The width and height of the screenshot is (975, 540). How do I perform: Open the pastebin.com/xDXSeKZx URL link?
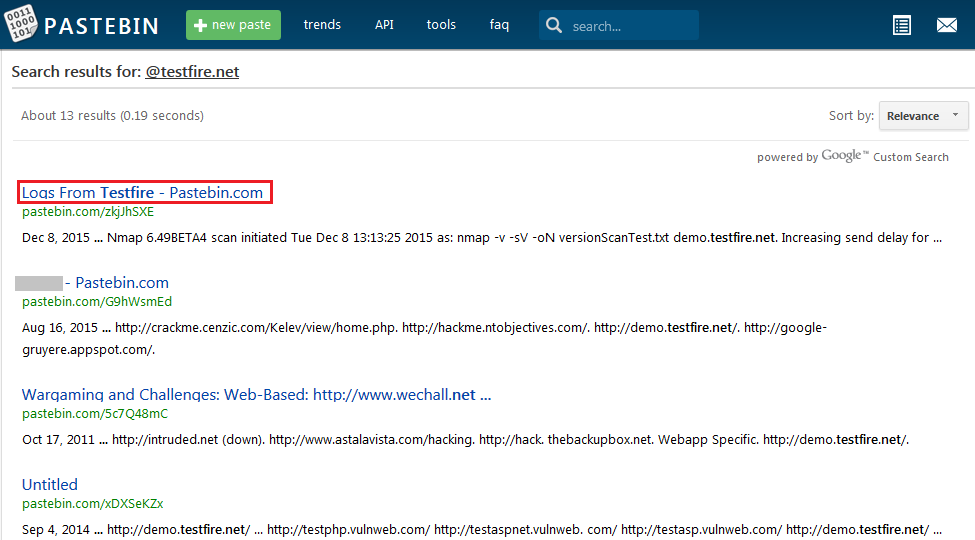click(x=93, y=504)
